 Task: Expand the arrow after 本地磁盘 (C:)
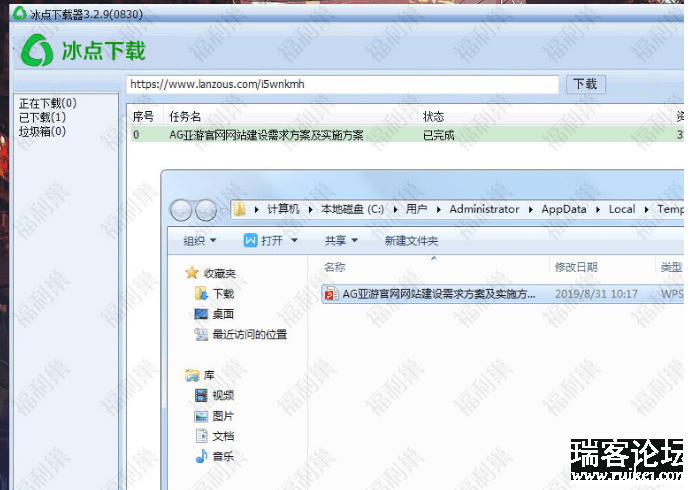click(x=395, y=210)
